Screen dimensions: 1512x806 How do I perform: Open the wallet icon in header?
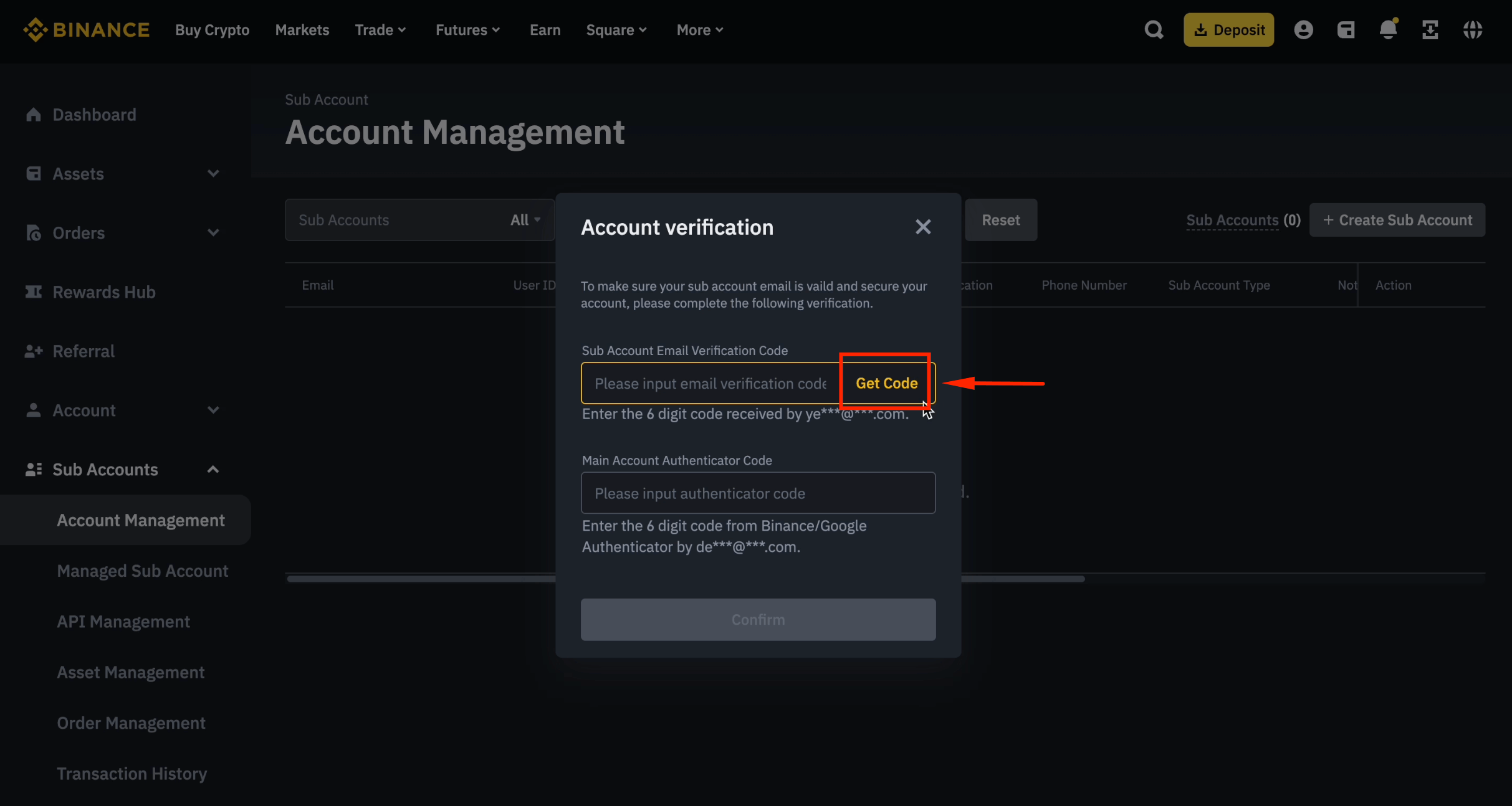[x=1346, y=30]
